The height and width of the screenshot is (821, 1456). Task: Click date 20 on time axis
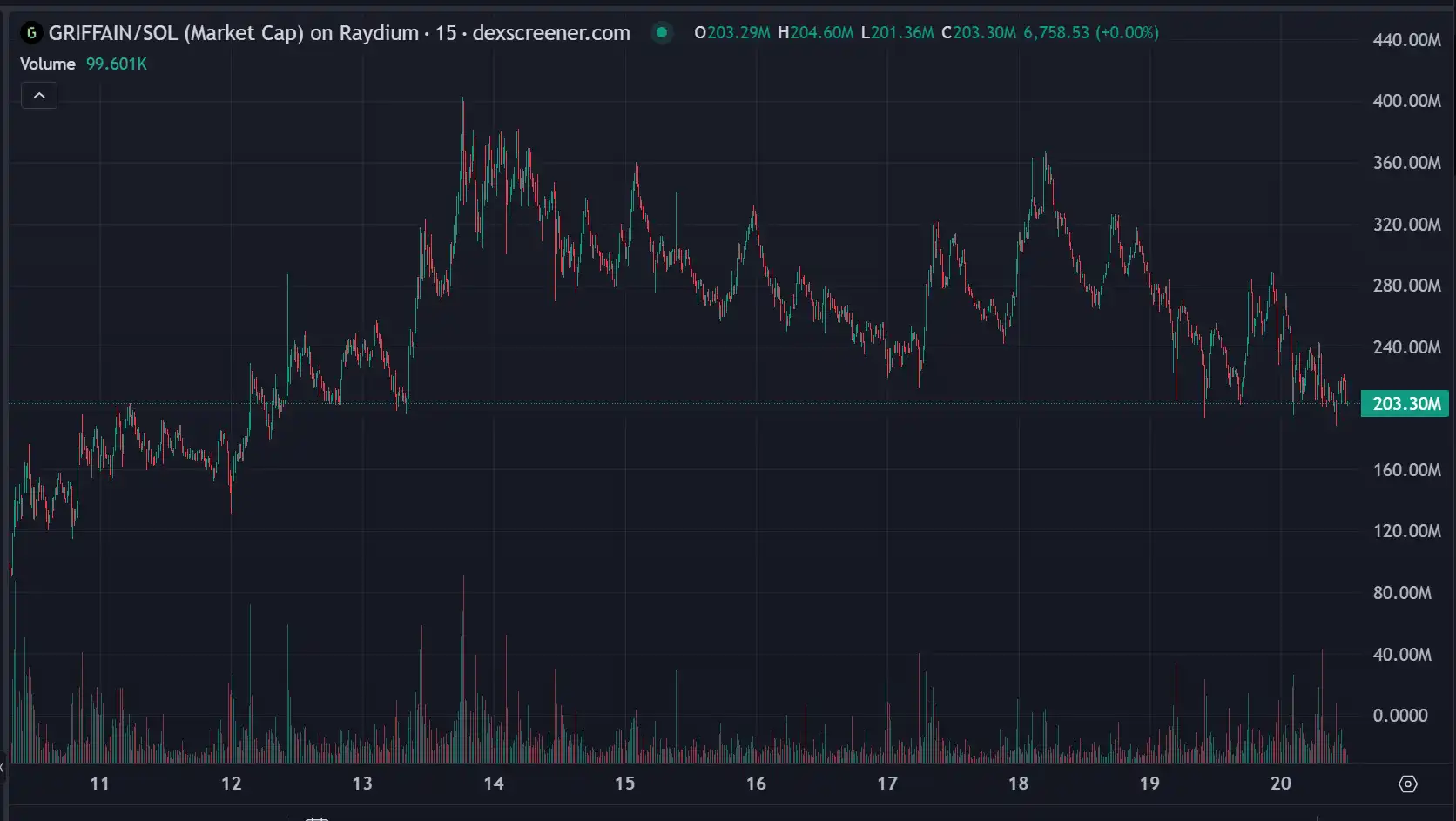click(1280, 784)
